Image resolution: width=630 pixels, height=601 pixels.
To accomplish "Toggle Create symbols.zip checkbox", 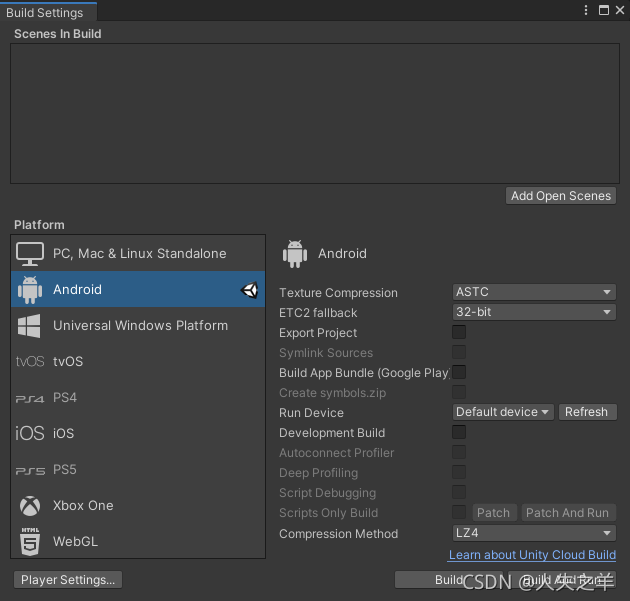I will click(x=459, y=392).
